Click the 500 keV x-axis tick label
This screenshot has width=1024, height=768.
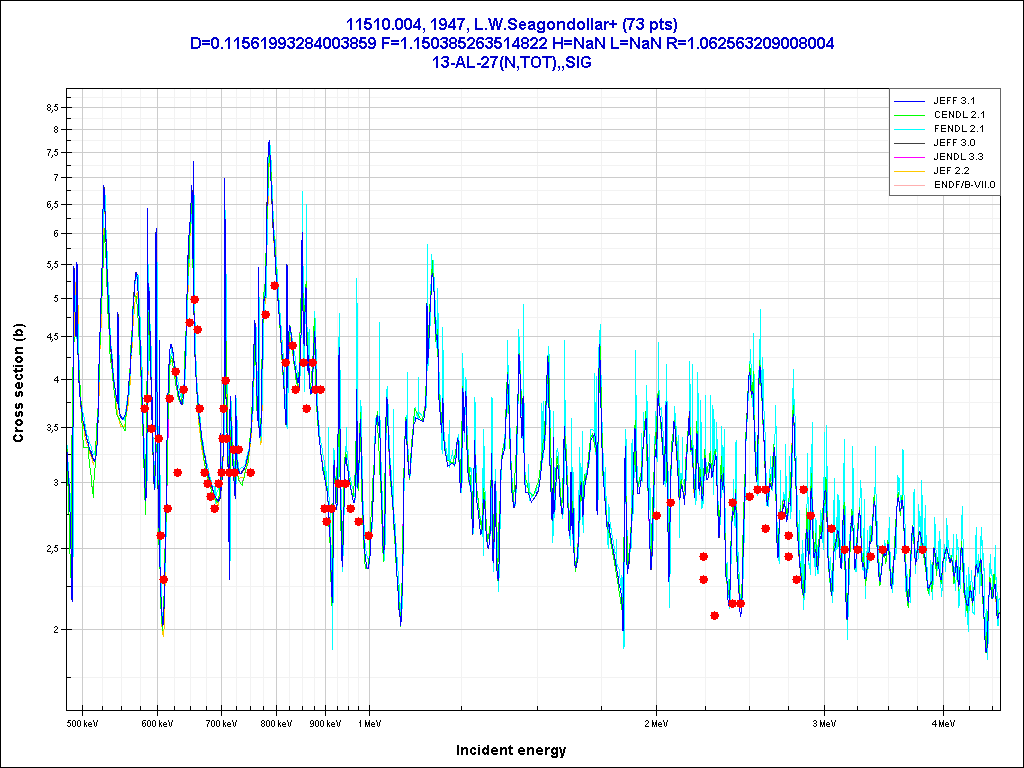[x=82, y=722]
